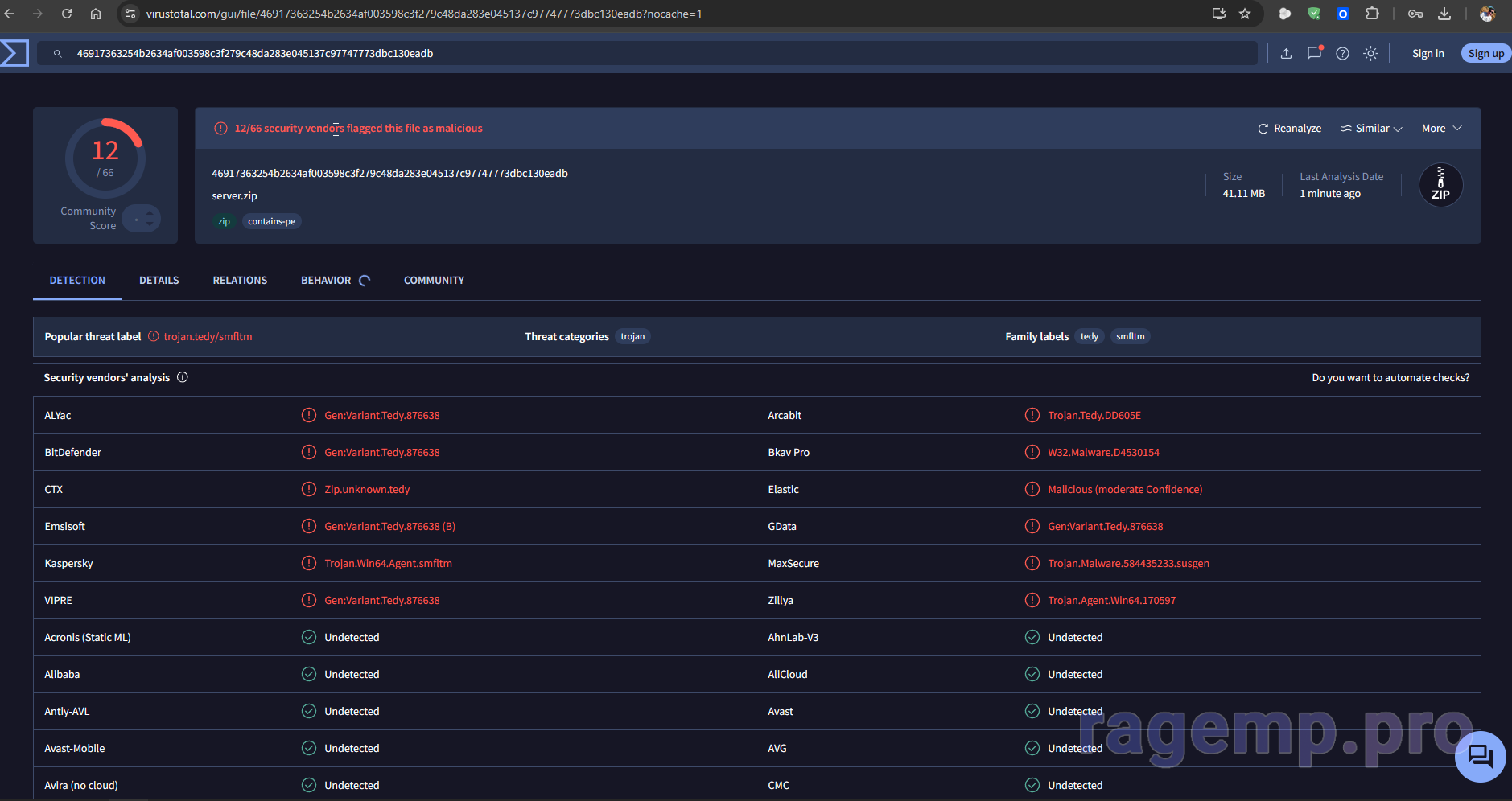The height and width of the screenshot is (801, 1512).
Task: Bookmark the page with the star icon
Action: click(x=1245, y=14)
